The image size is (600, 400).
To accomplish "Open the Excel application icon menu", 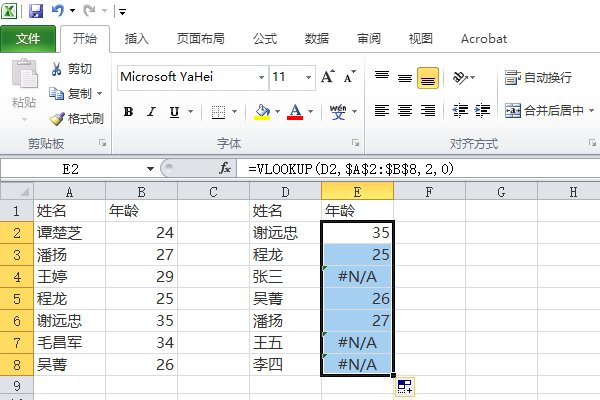I will coord(9,11).
